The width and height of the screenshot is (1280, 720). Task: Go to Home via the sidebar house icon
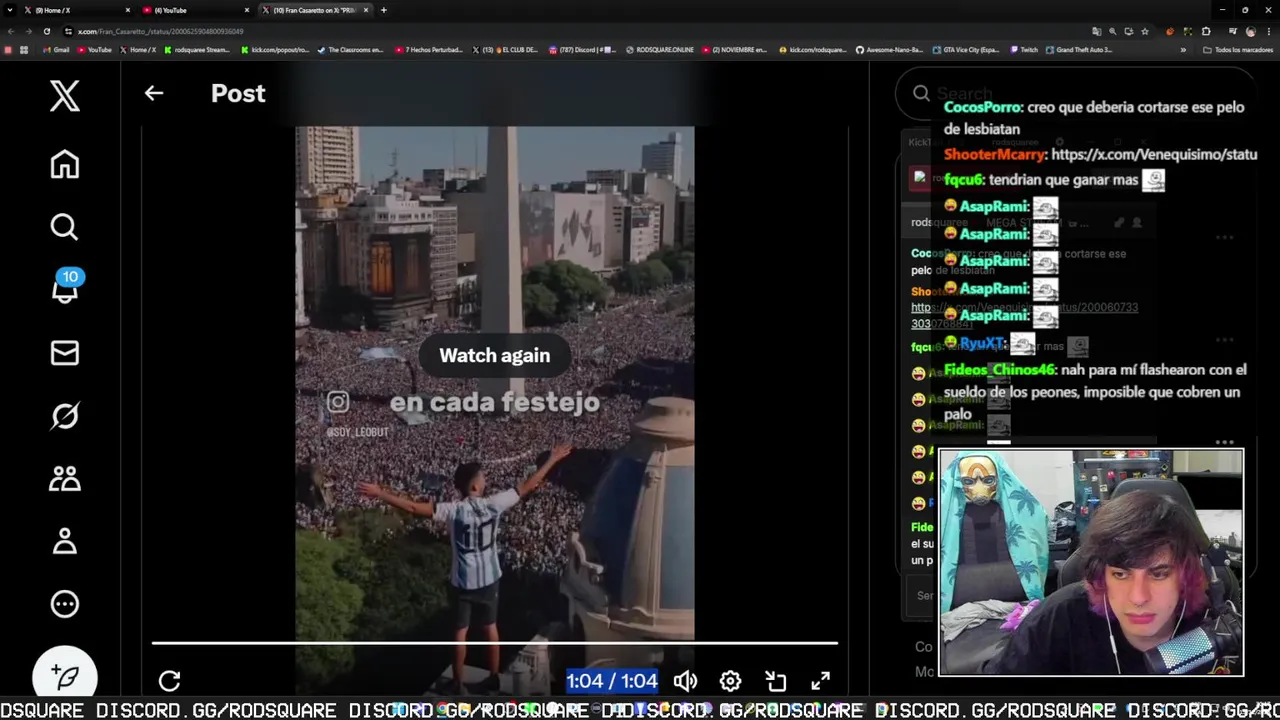pos(65,164)
